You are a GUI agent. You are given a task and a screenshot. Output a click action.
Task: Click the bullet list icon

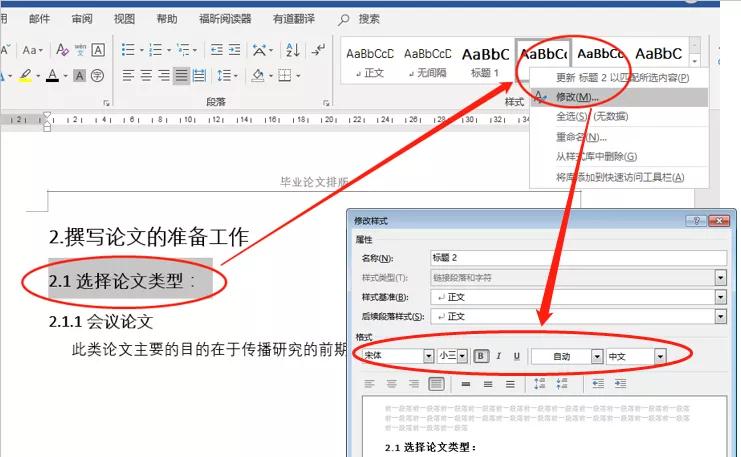[x=128, y=50]
